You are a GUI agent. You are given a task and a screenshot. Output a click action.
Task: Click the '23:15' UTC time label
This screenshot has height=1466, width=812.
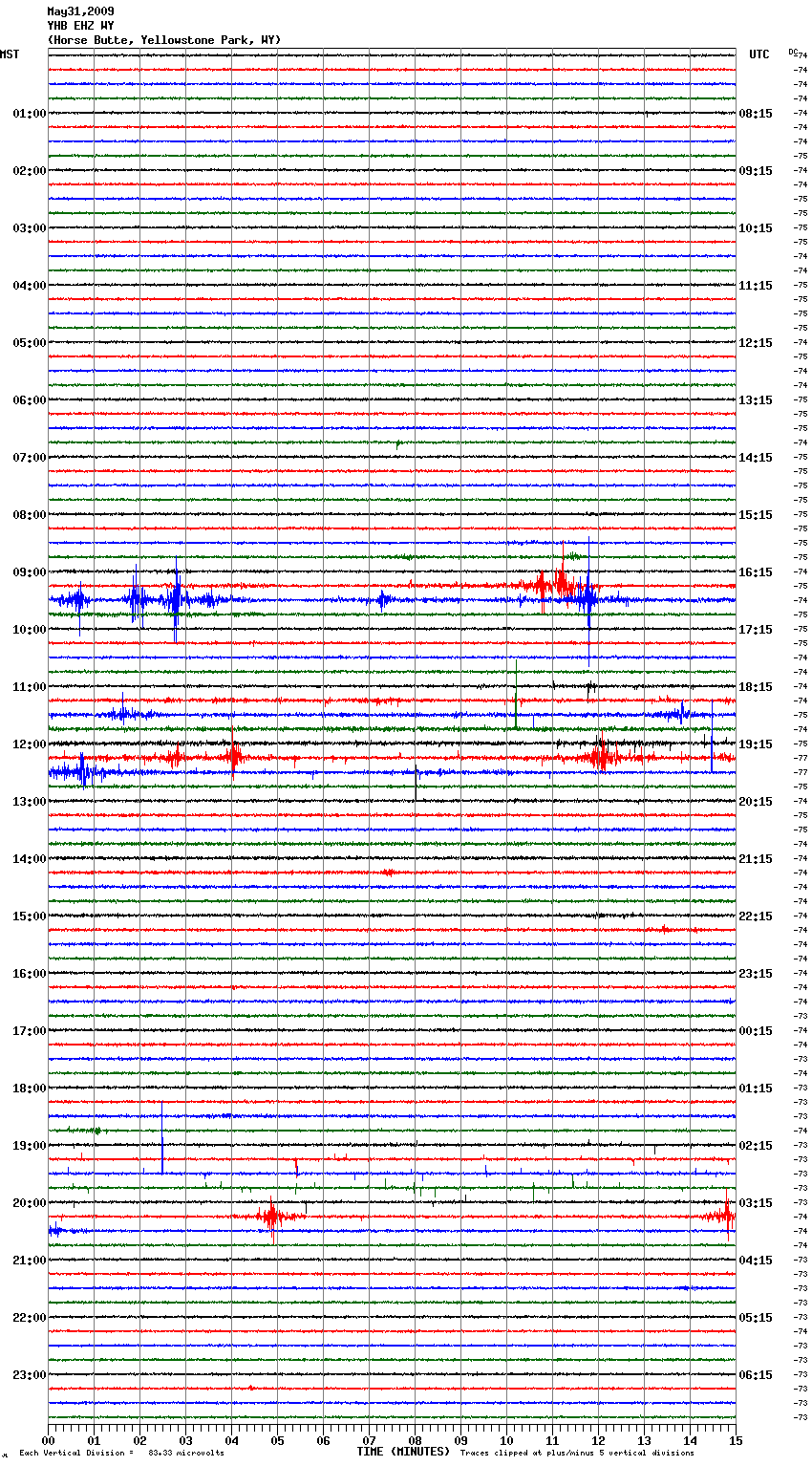click(x=756, y=974)
